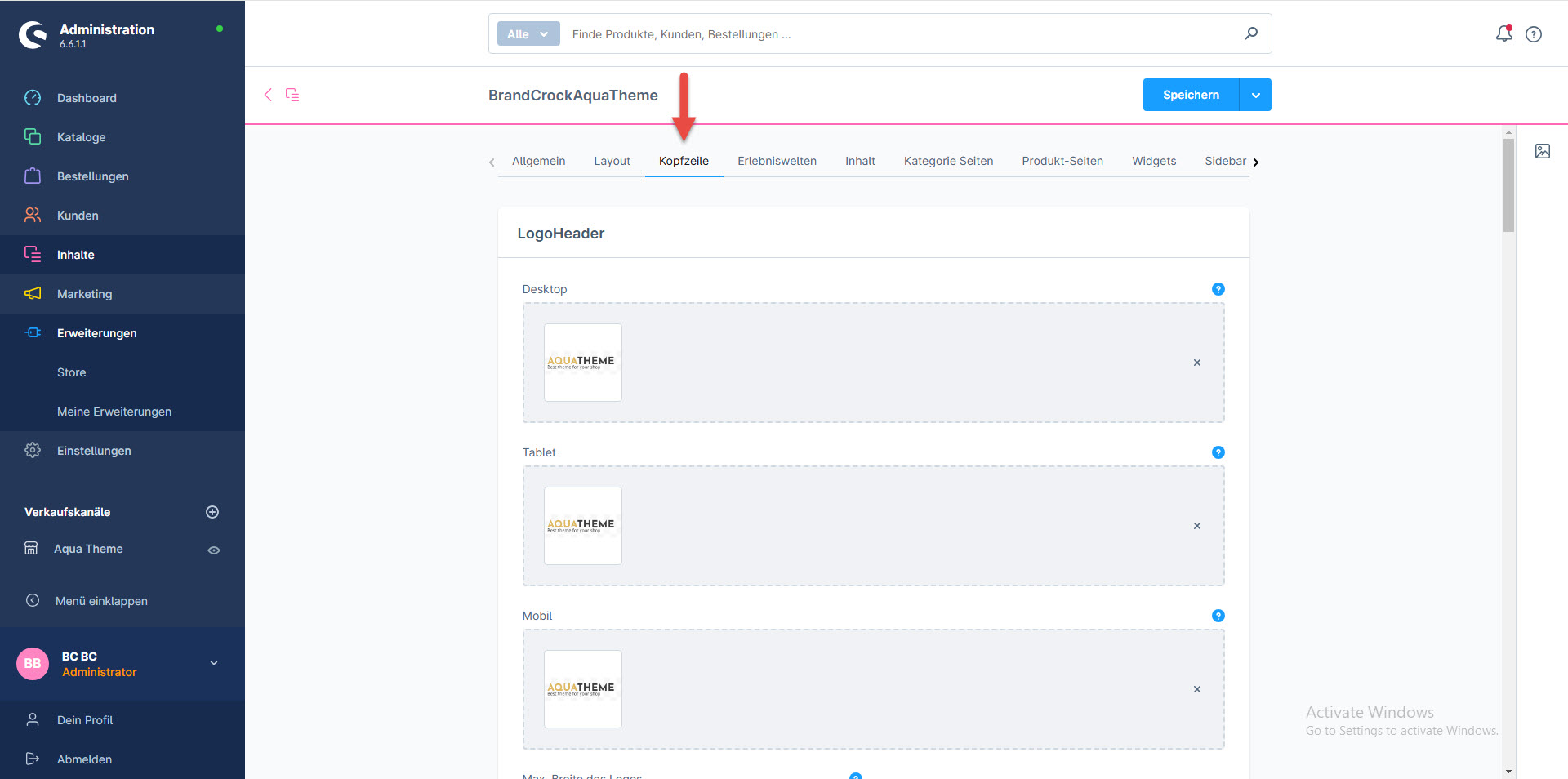1568x779 pixels.
Task: Collapse menu via Menü einklappen
Action: (101, 601)
